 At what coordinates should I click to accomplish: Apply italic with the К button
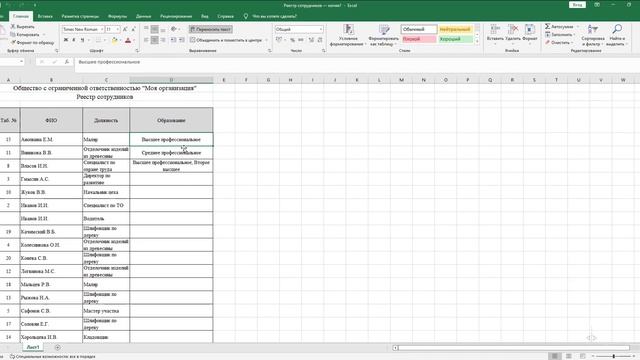coord(74,40)
